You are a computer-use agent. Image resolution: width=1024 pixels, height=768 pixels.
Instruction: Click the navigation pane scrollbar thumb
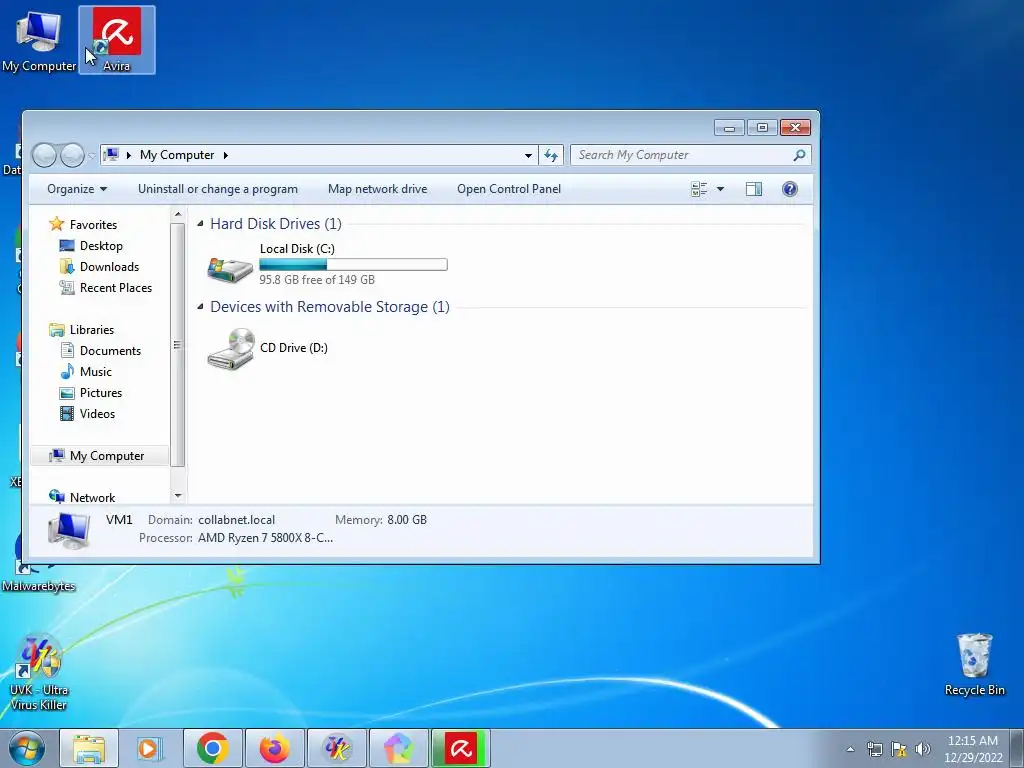[x=178, y=345]
